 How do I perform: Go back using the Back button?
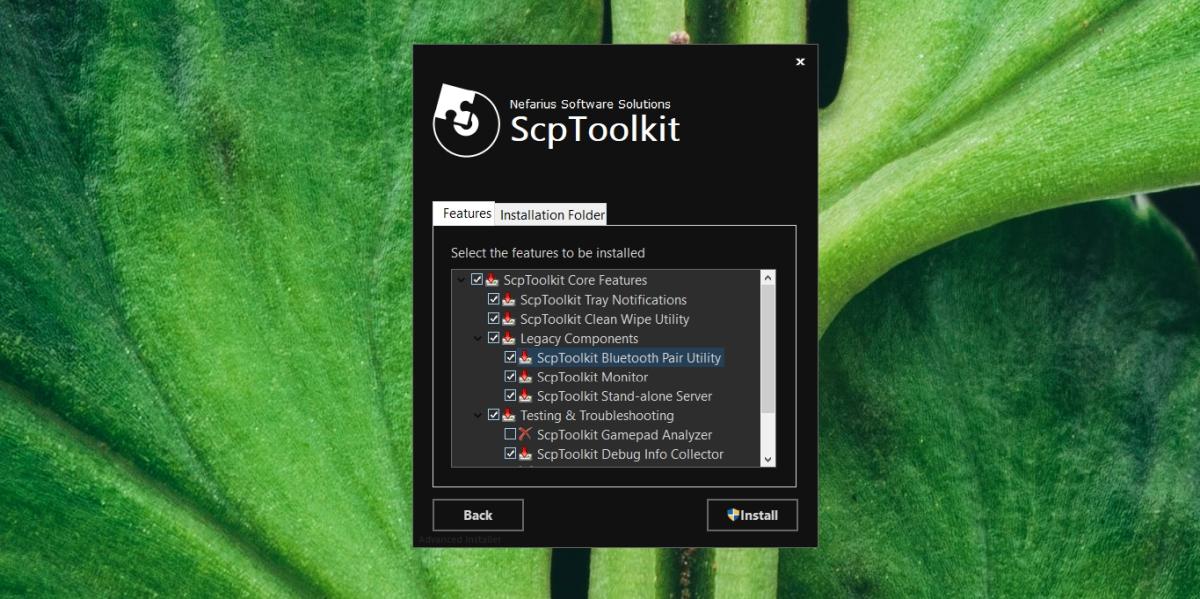pos(478,515)
